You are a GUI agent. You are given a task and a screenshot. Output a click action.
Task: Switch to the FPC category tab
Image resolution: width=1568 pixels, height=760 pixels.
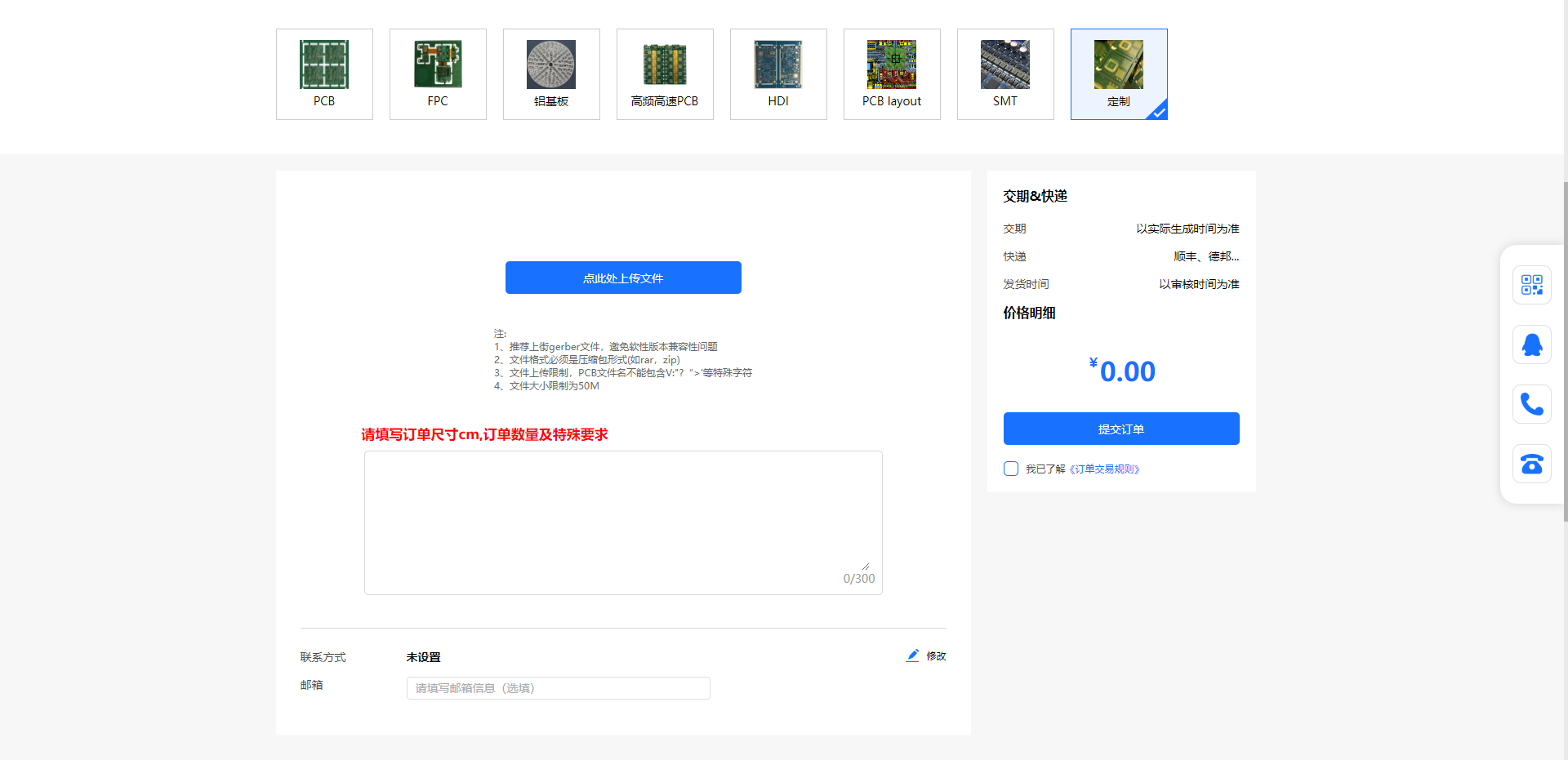pyautogui.click(x=438, y=74)
